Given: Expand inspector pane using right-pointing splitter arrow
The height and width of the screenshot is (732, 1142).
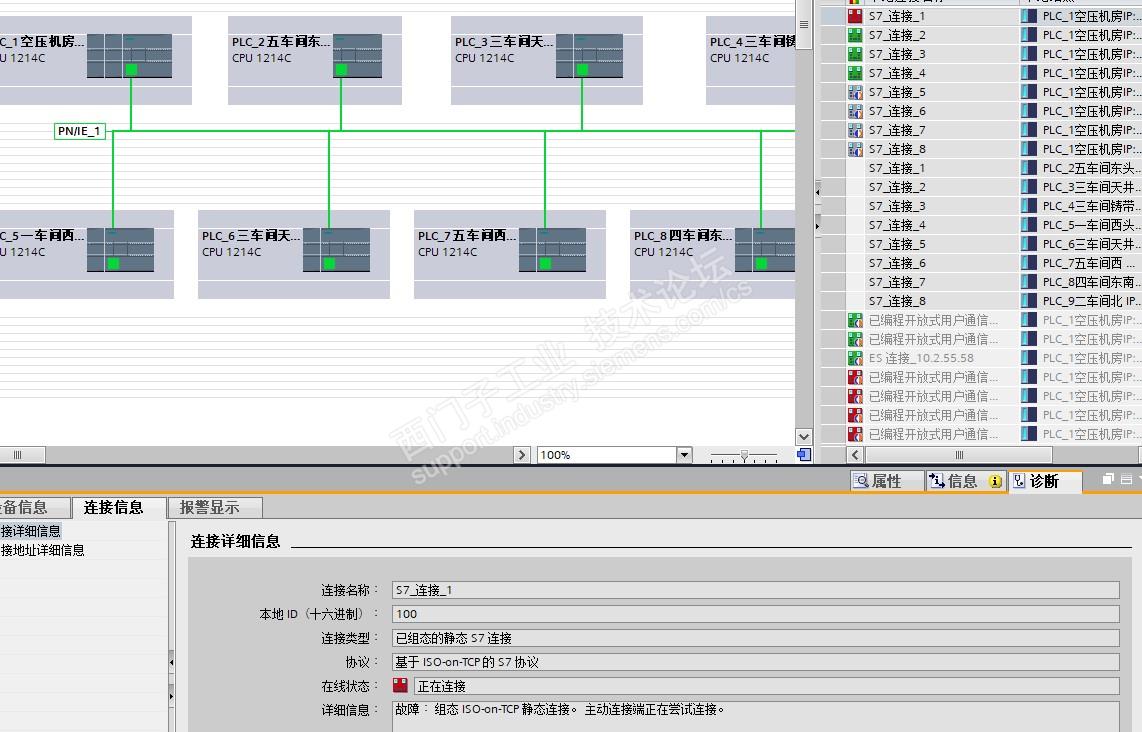Looking at the screenshot, I should coord(171,696).
